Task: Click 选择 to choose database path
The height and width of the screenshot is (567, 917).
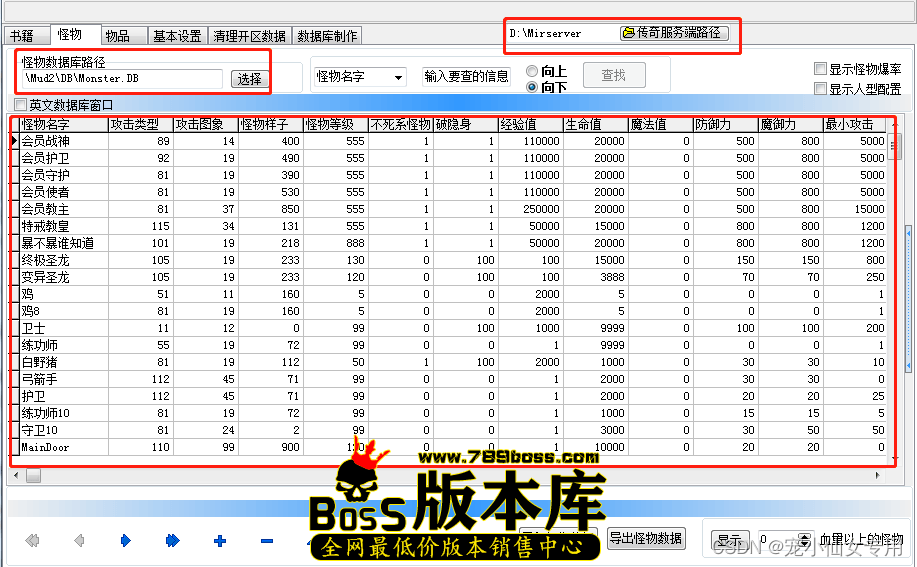Action: click(x=249, y=79)
